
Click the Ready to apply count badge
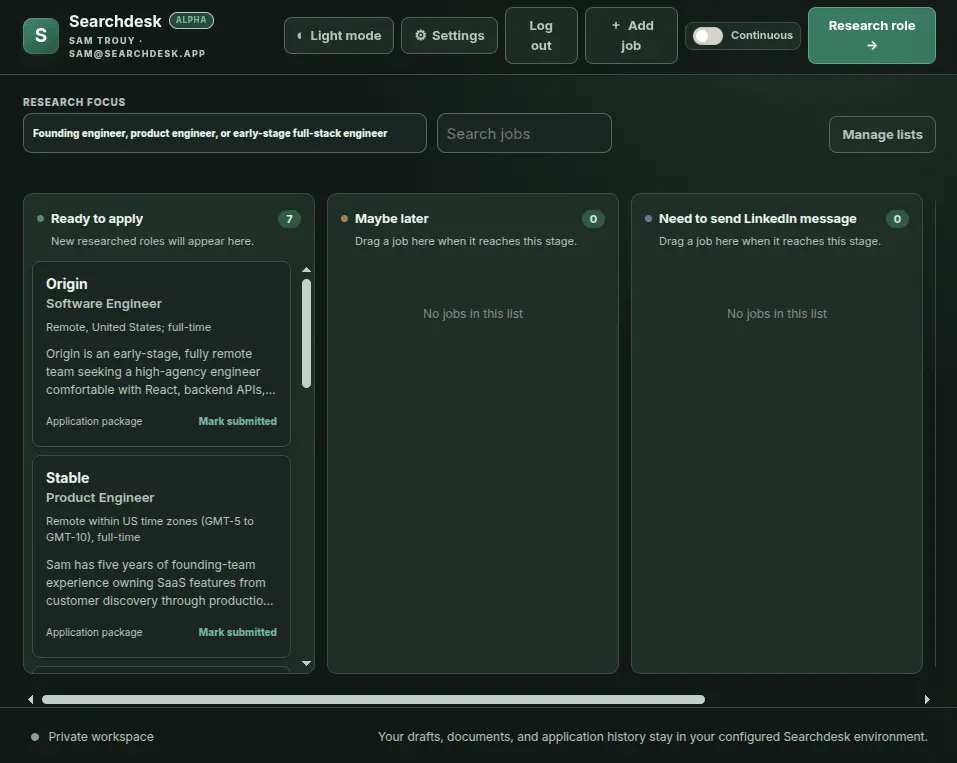click(289, 219)
